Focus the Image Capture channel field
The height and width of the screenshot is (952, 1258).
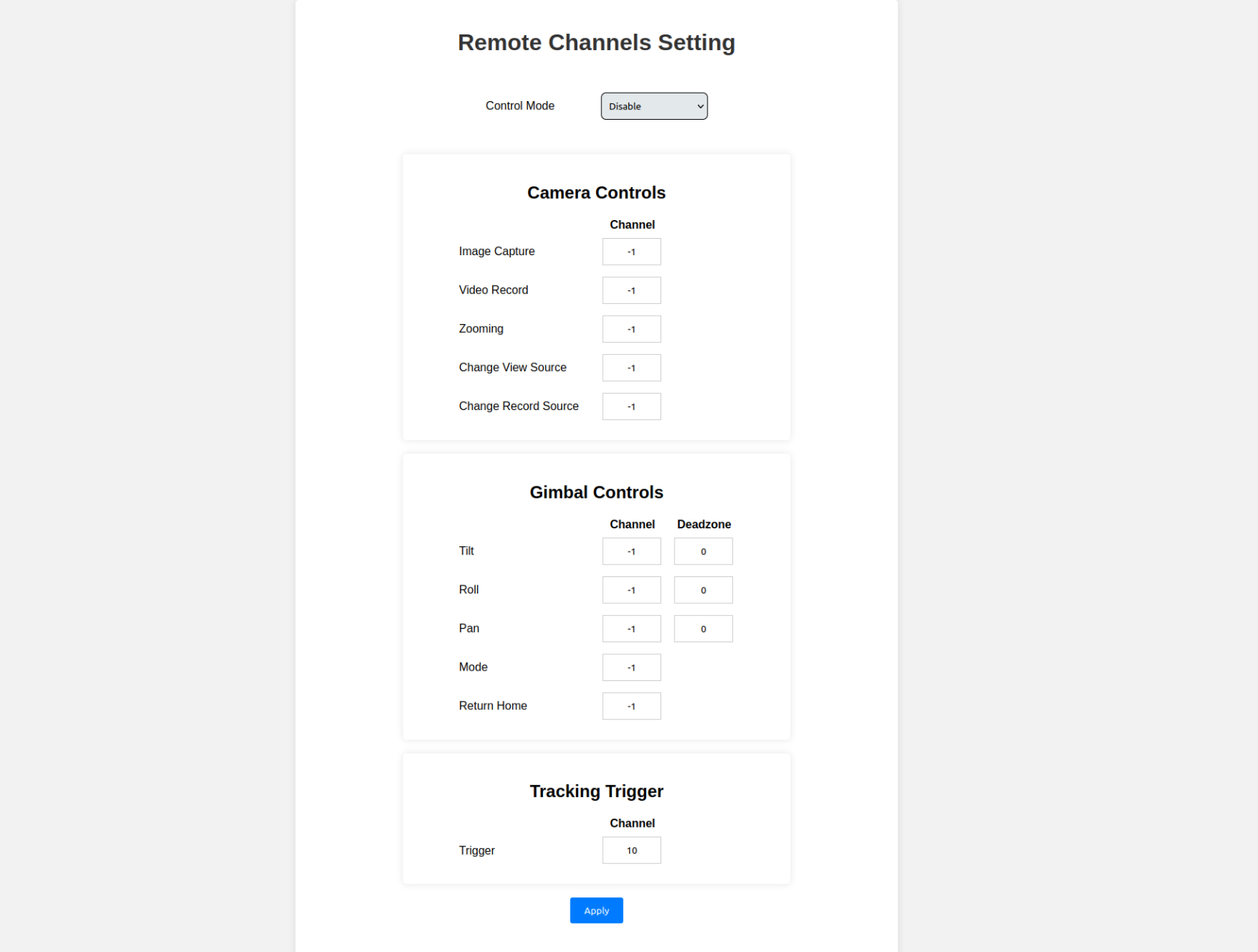pyautogui.click(x=631, y=251)
